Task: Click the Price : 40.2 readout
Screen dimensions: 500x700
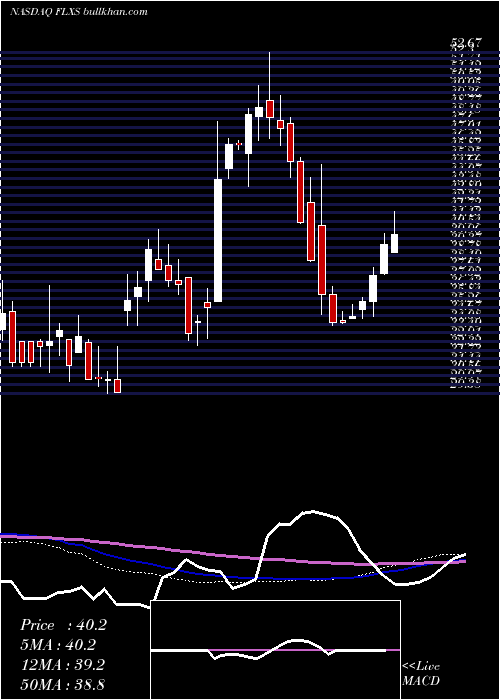Action: pos(63,625)
